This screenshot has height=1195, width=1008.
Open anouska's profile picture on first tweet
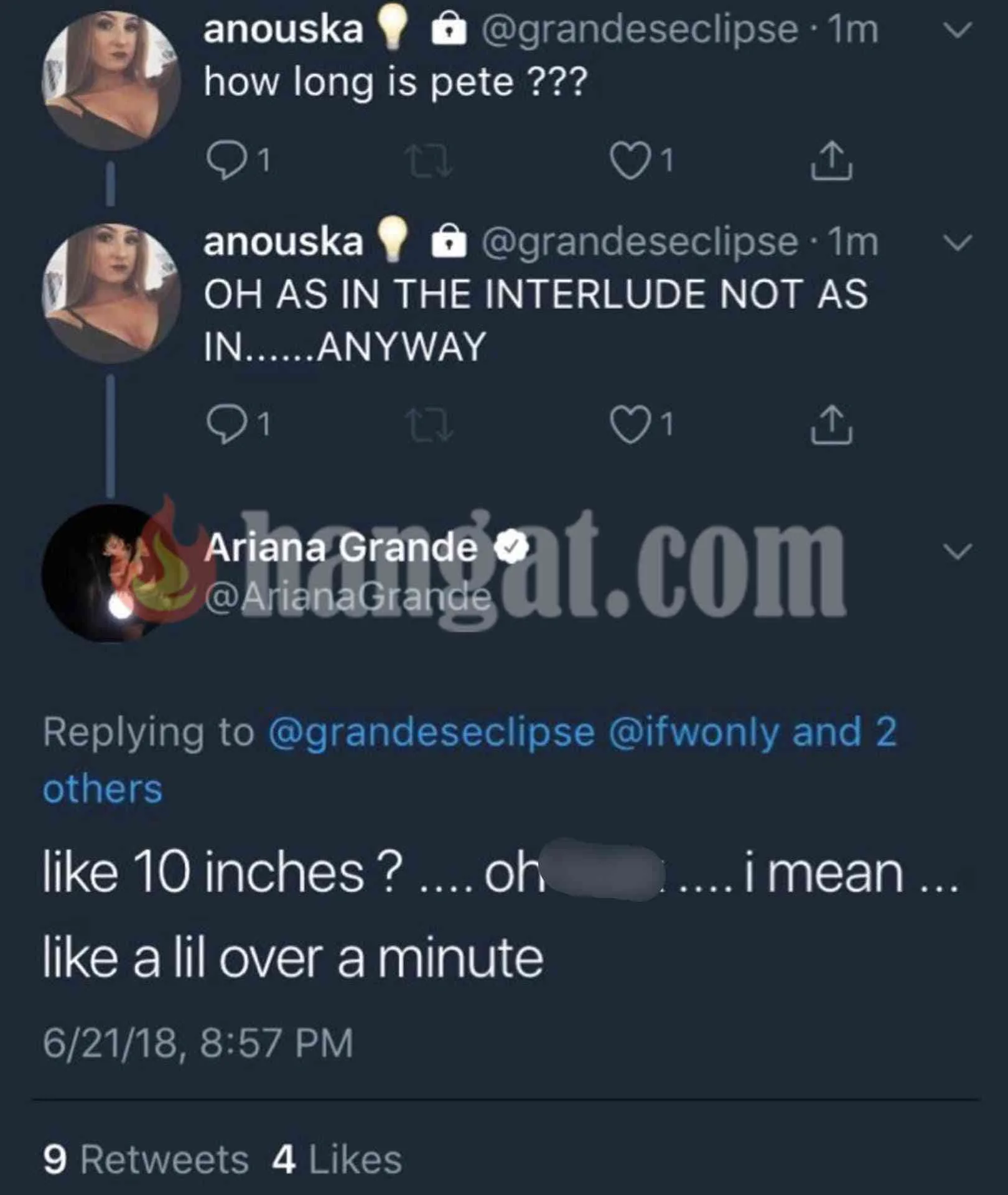point(111,80)
